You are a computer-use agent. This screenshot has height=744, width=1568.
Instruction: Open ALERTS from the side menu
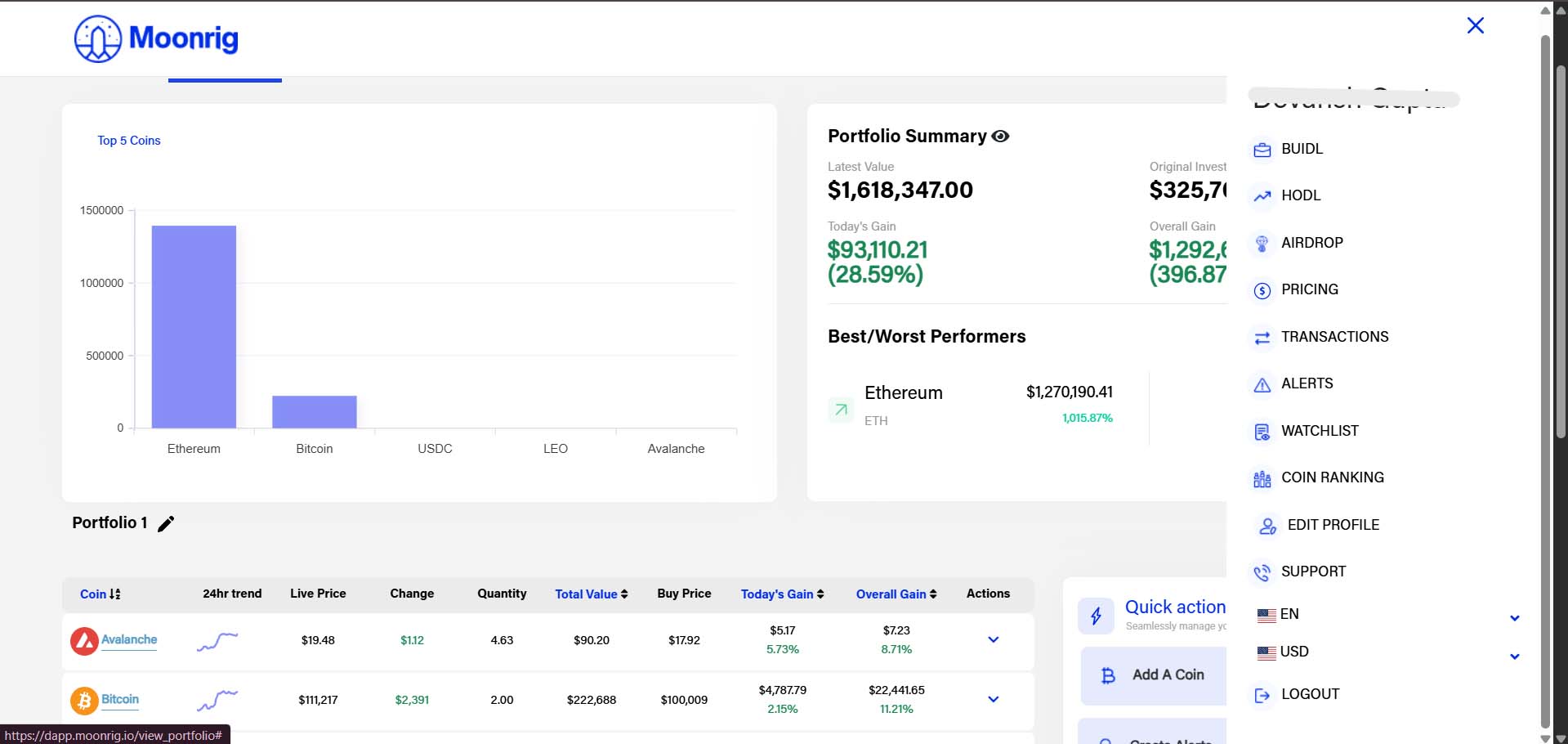tap(1307, 383)
